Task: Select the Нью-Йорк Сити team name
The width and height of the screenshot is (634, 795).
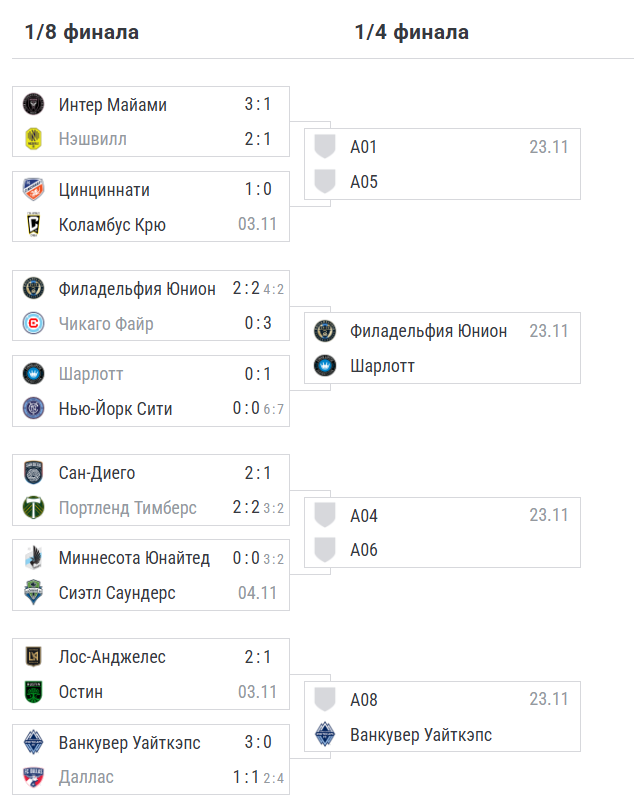Action: [x=115, y=408]
